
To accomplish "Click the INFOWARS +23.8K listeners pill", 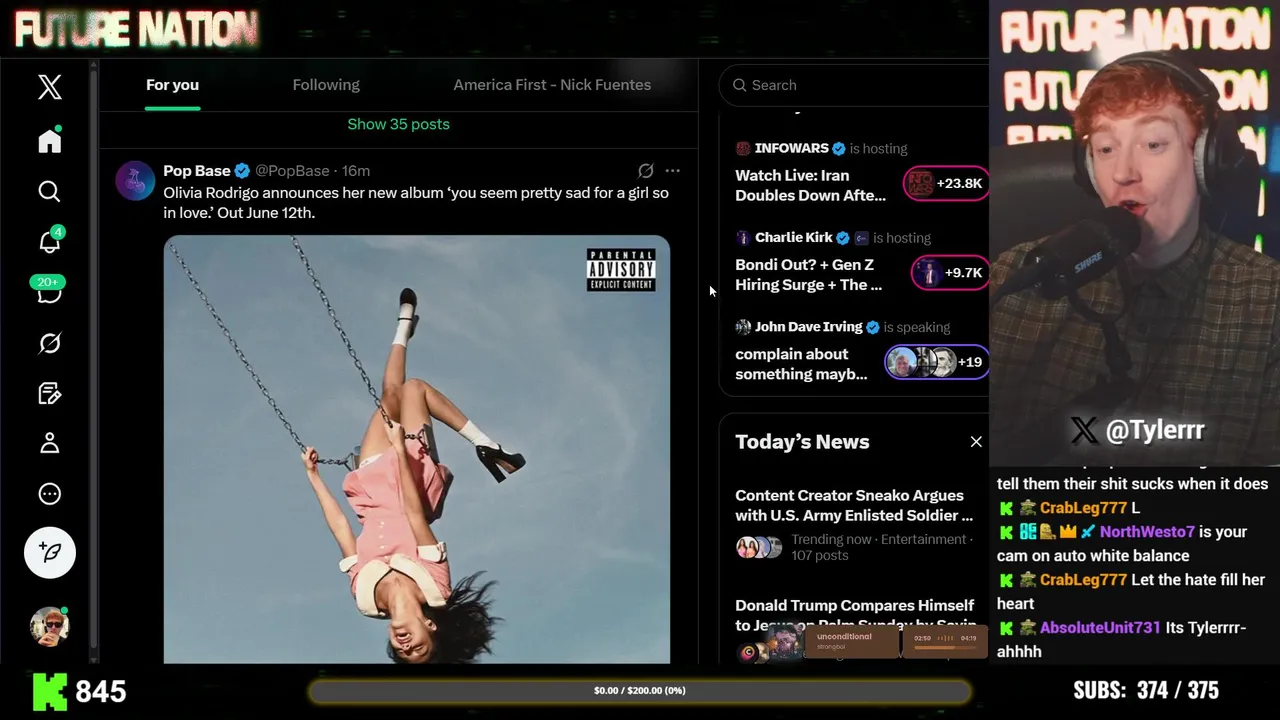I will coord(946,183).
